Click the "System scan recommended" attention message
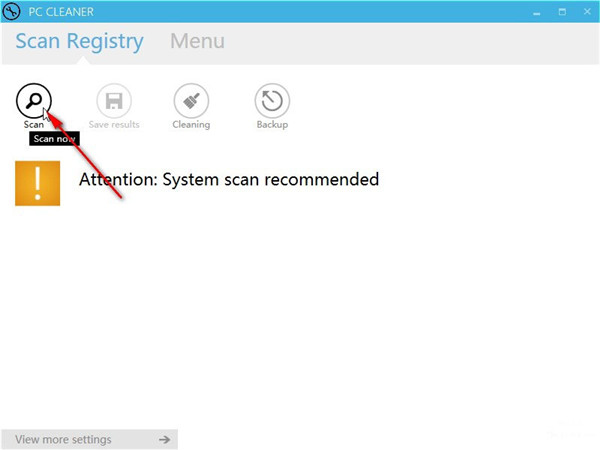 click(x=229, y=180)
